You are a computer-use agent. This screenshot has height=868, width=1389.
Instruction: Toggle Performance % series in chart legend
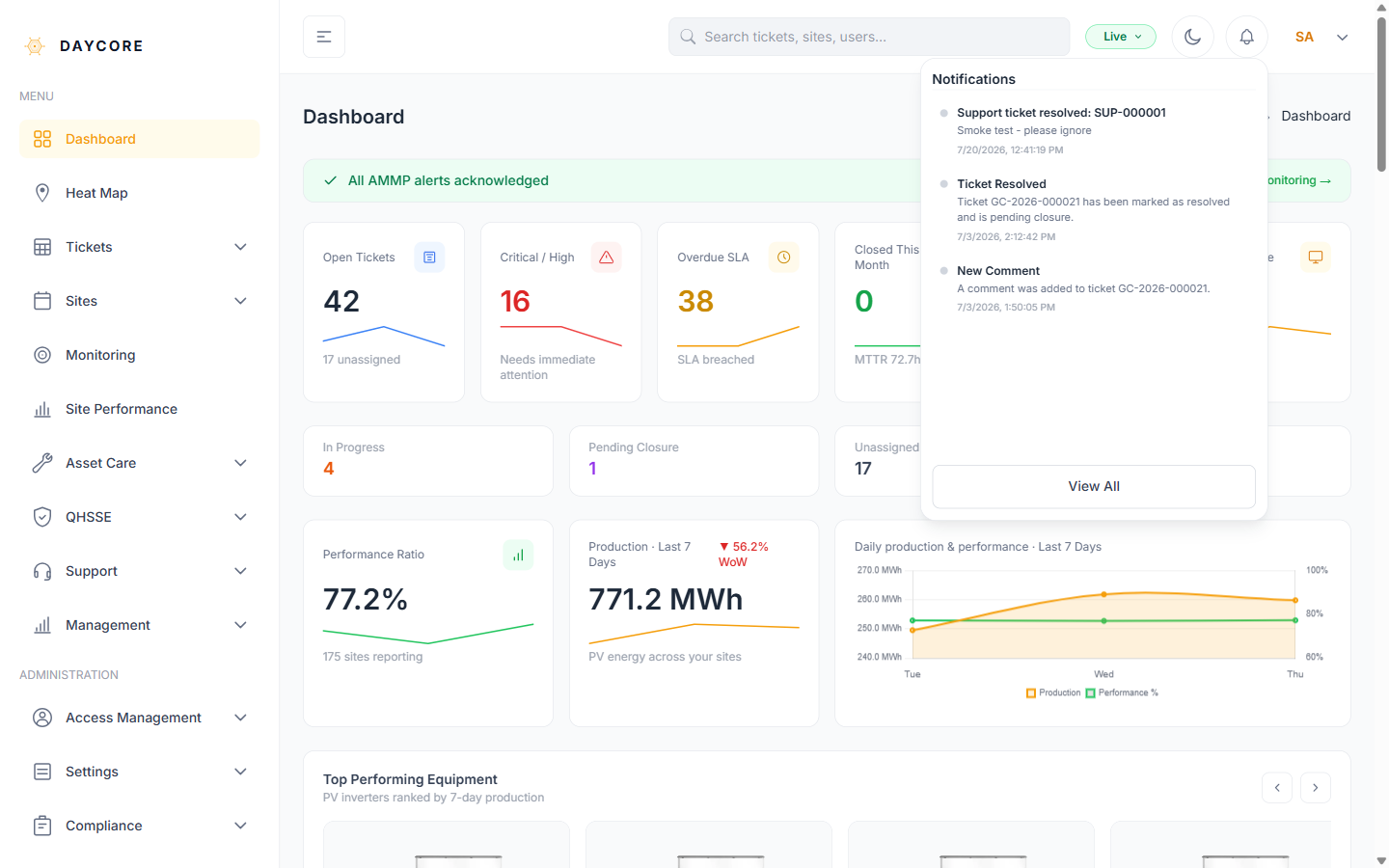1122,692
